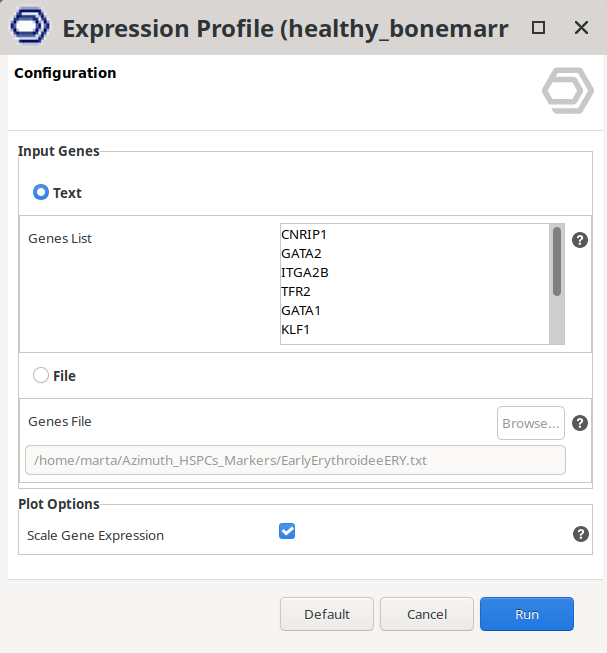Reset settings with the Default button
The height and width of the screenshot is (653, 607).
[327, 614]
